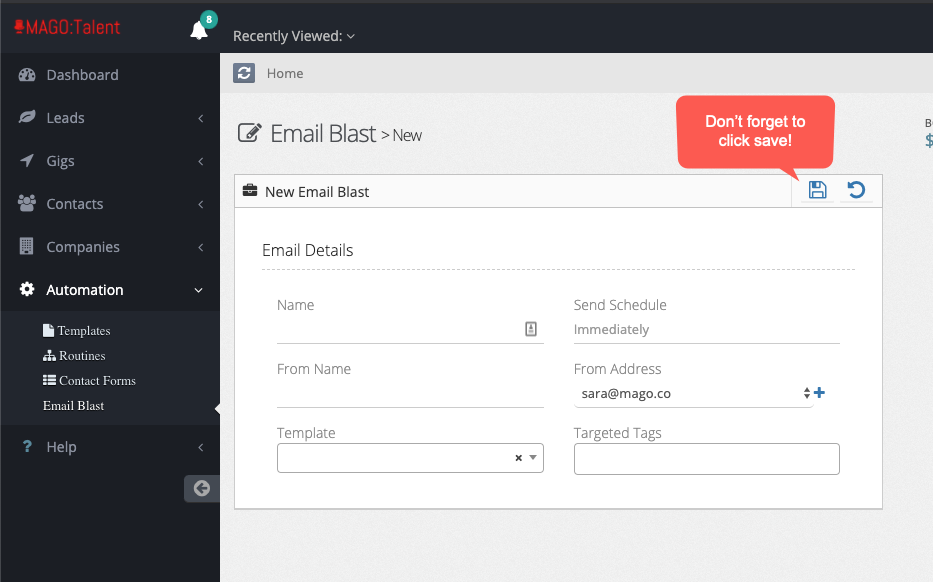Expand the Leads menu
Screen dimensions: 933x582
point(110,118)
